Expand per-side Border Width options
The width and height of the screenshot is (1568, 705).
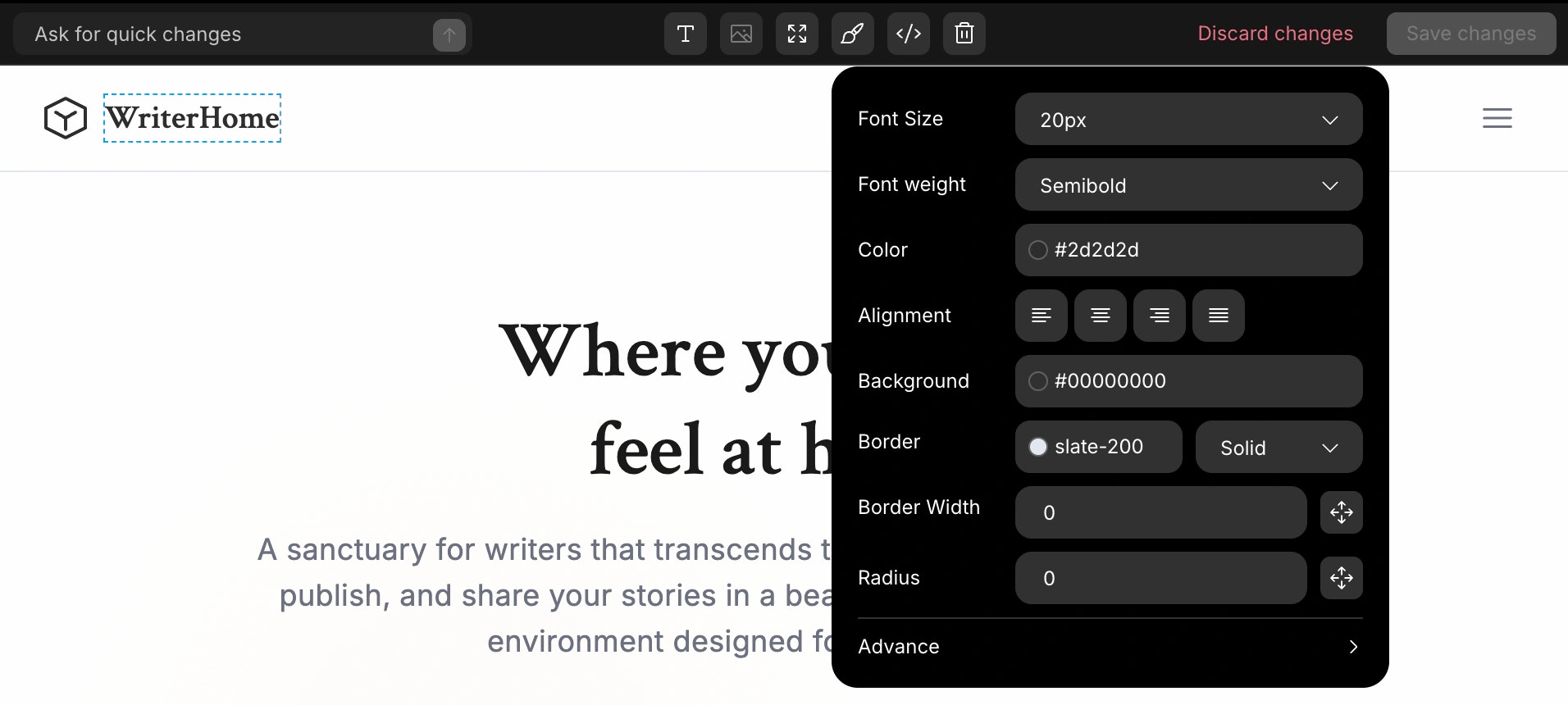(1342, 512)
